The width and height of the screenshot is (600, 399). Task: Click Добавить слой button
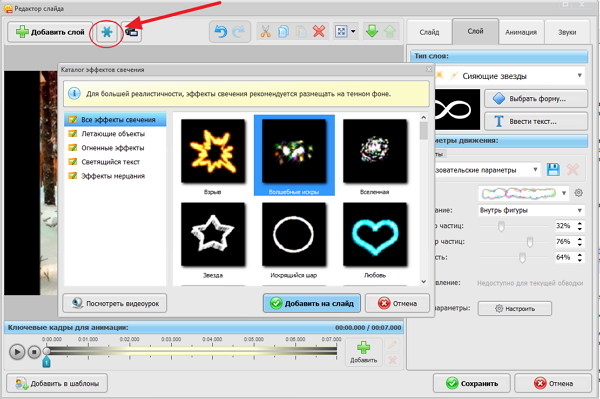(50, 32)
